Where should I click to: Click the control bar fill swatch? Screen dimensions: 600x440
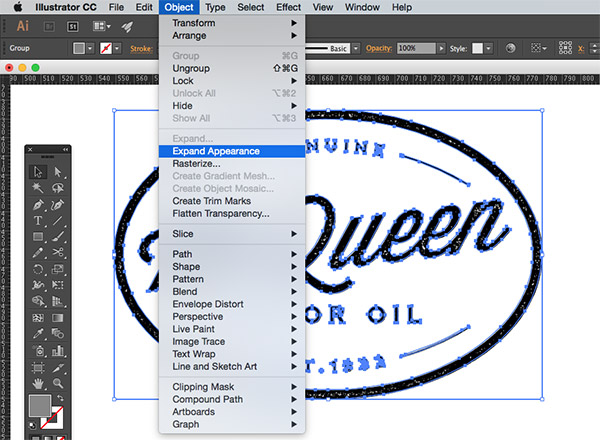pyautogui.click(x=79, y=49)
